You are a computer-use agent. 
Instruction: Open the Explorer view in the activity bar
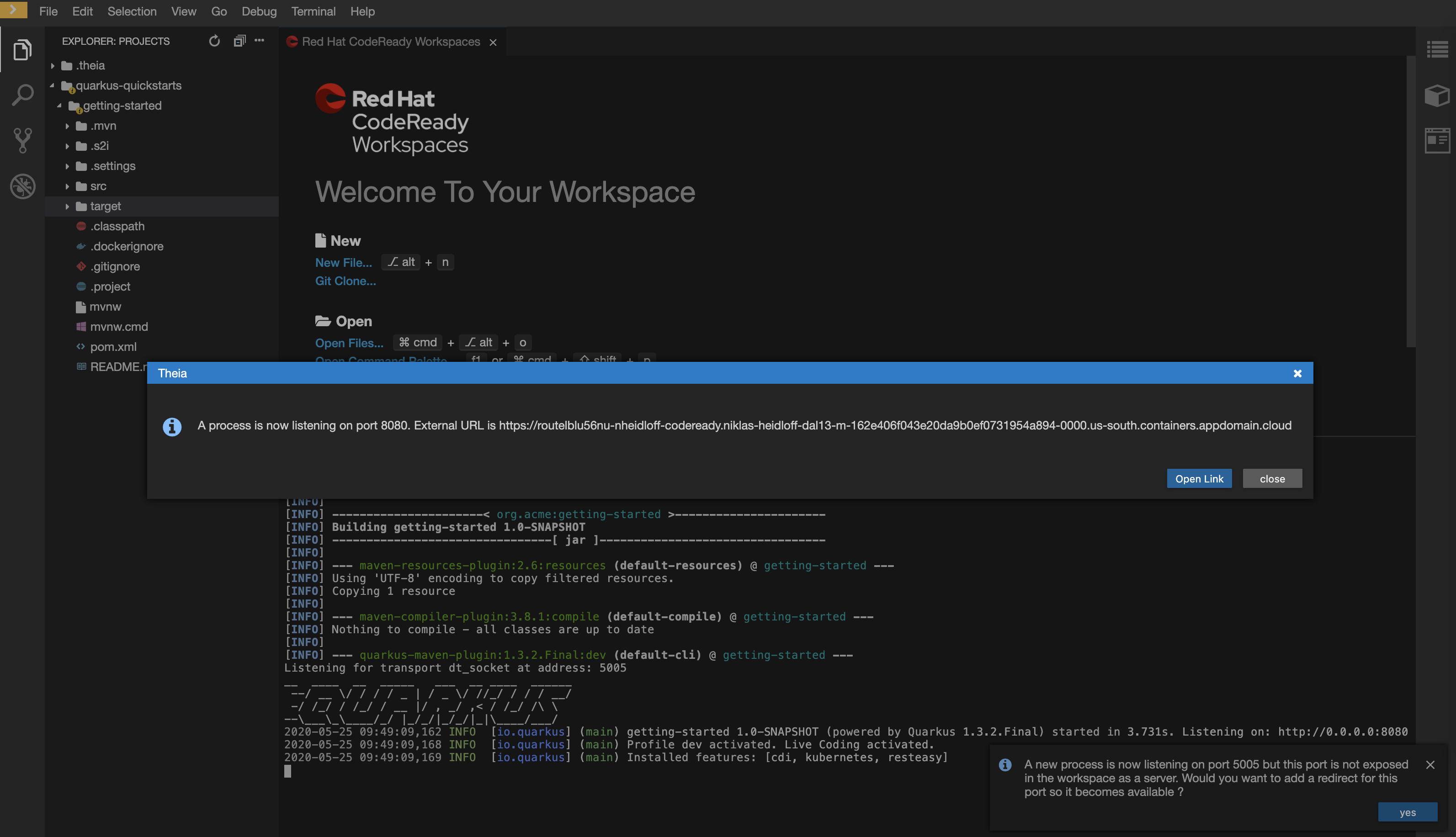22,50
